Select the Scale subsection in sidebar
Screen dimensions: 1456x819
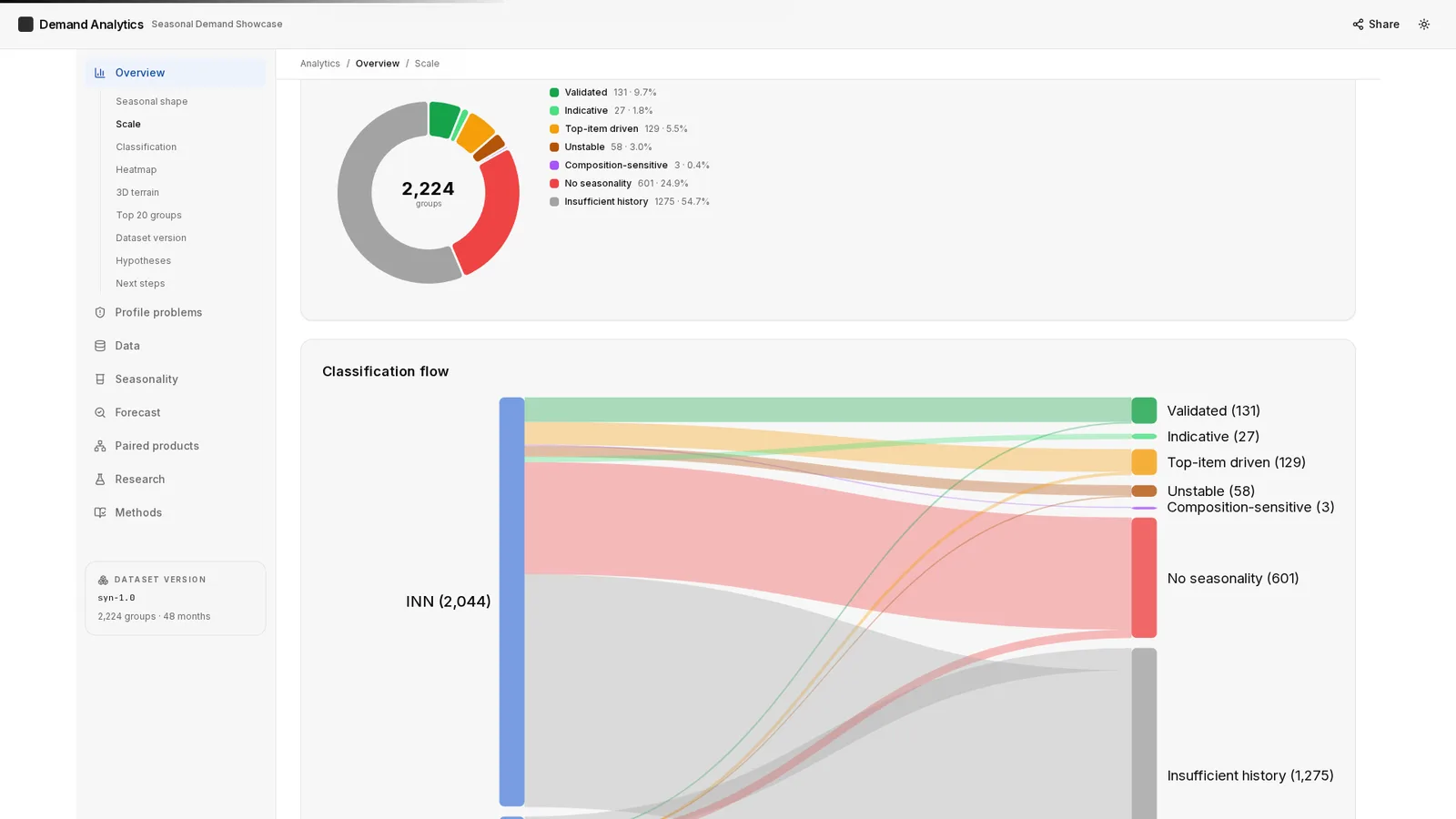[x=128, y=124]
